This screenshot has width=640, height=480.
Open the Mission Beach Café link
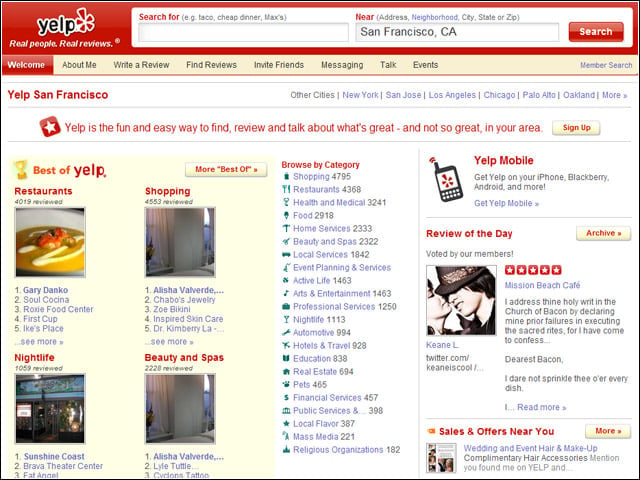click(x=542, y=285)
